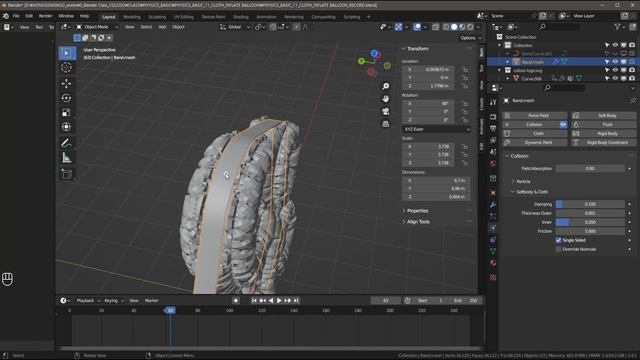Pick the Annotate tool
Viewport: 640px width, 360px height.
[x=67, y=143]
